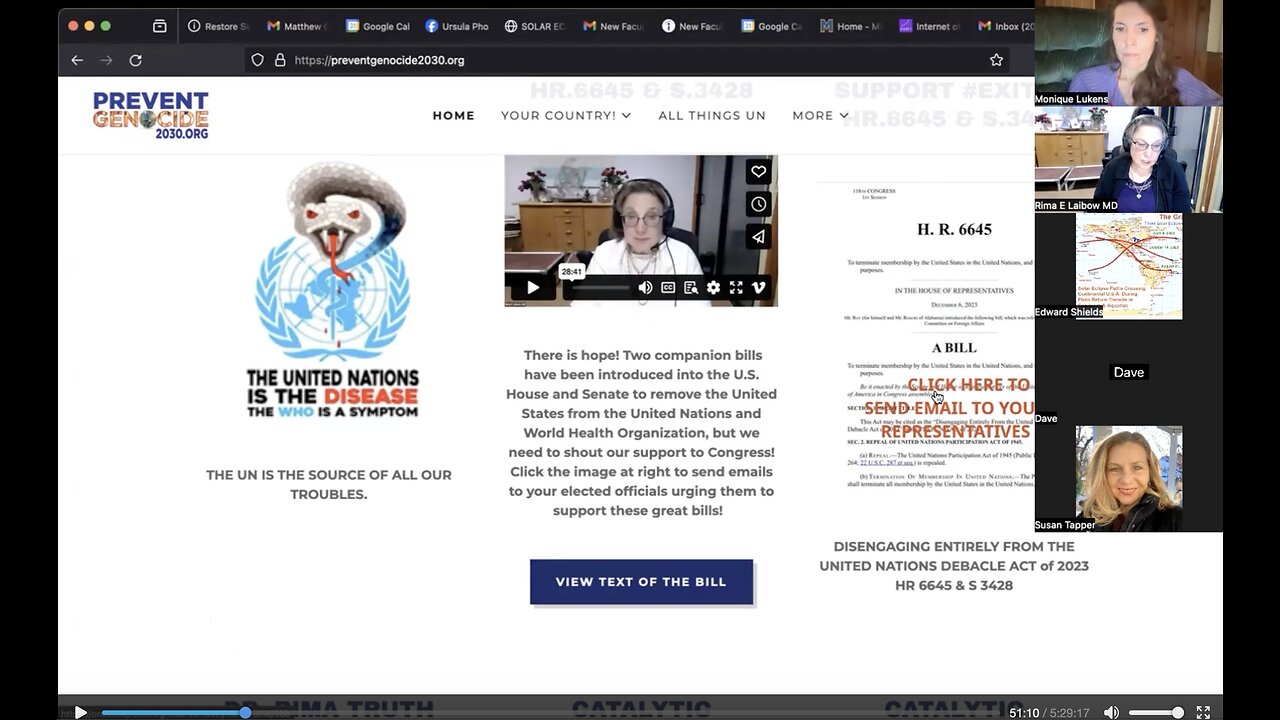Mute the outer recording speaker icon
The height and width of the screenshot is (720, 1280).
[1111, 713]
